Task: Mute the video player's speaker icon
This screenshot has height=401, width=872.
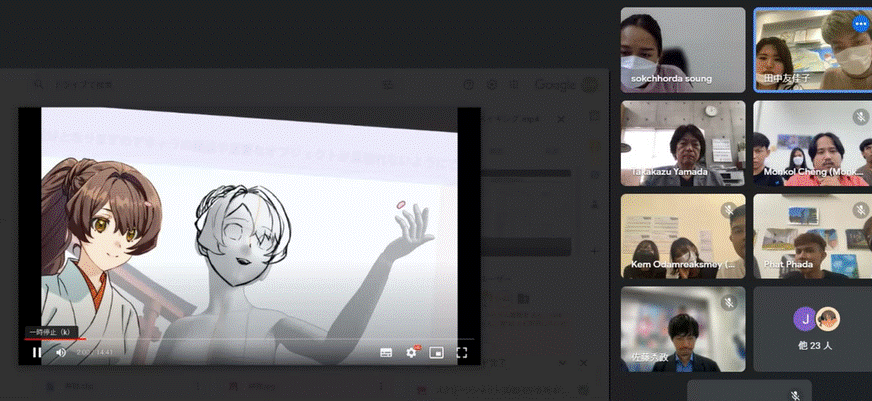Action: pyautogui.click(x=61, y=353)
